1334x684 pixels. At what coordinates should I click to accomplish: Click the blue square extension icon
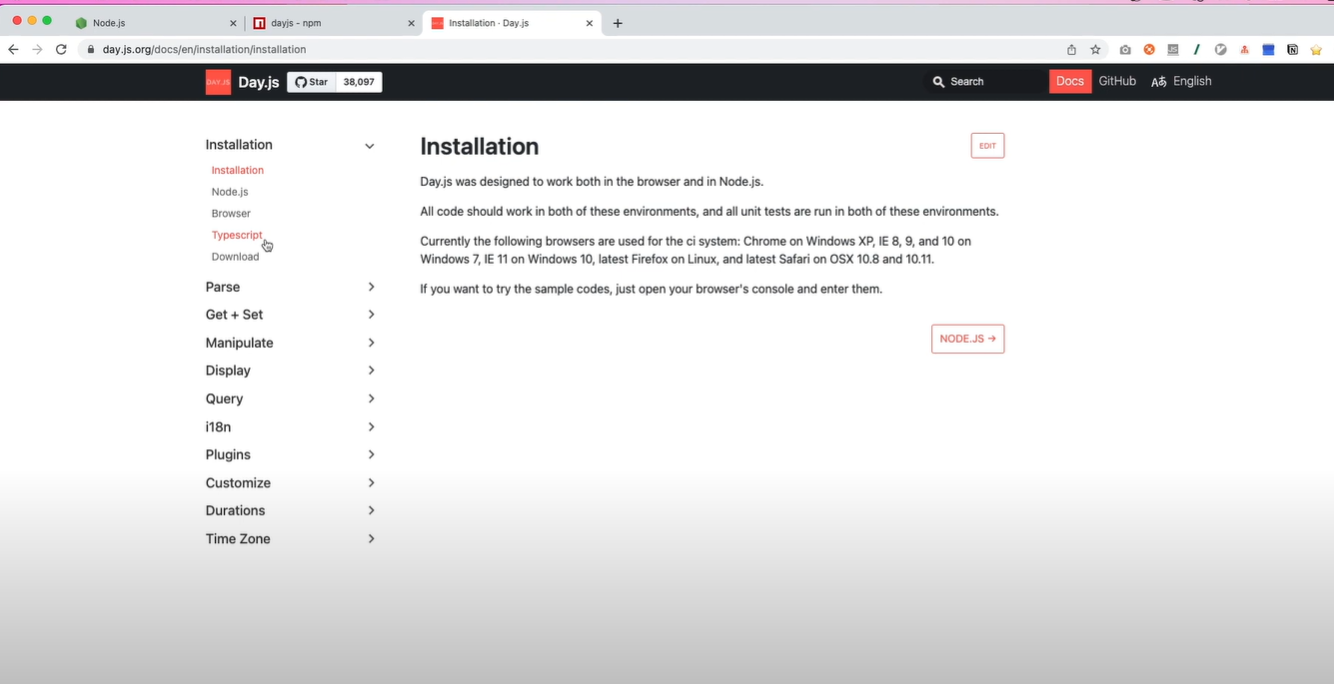(x=1268, y=49)
